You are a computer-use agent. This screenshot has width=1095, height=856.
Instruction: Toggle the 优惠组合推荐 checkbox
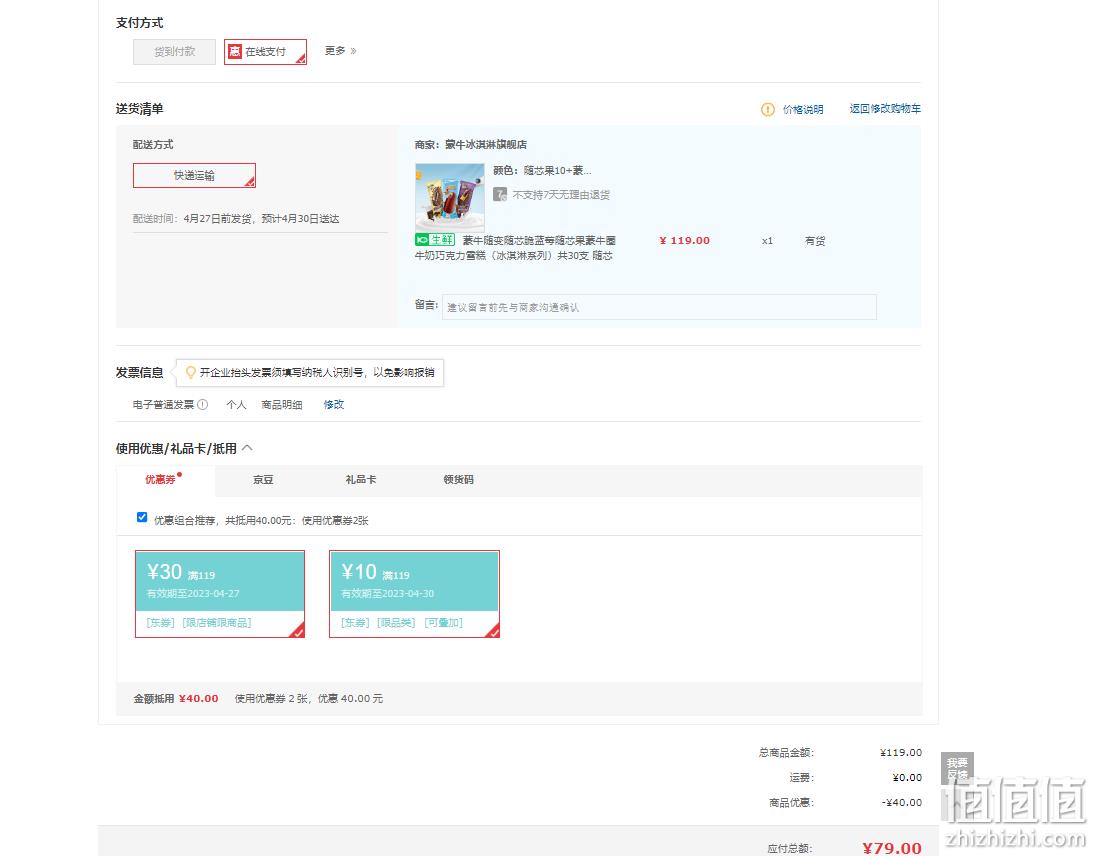tap(142, 517)
